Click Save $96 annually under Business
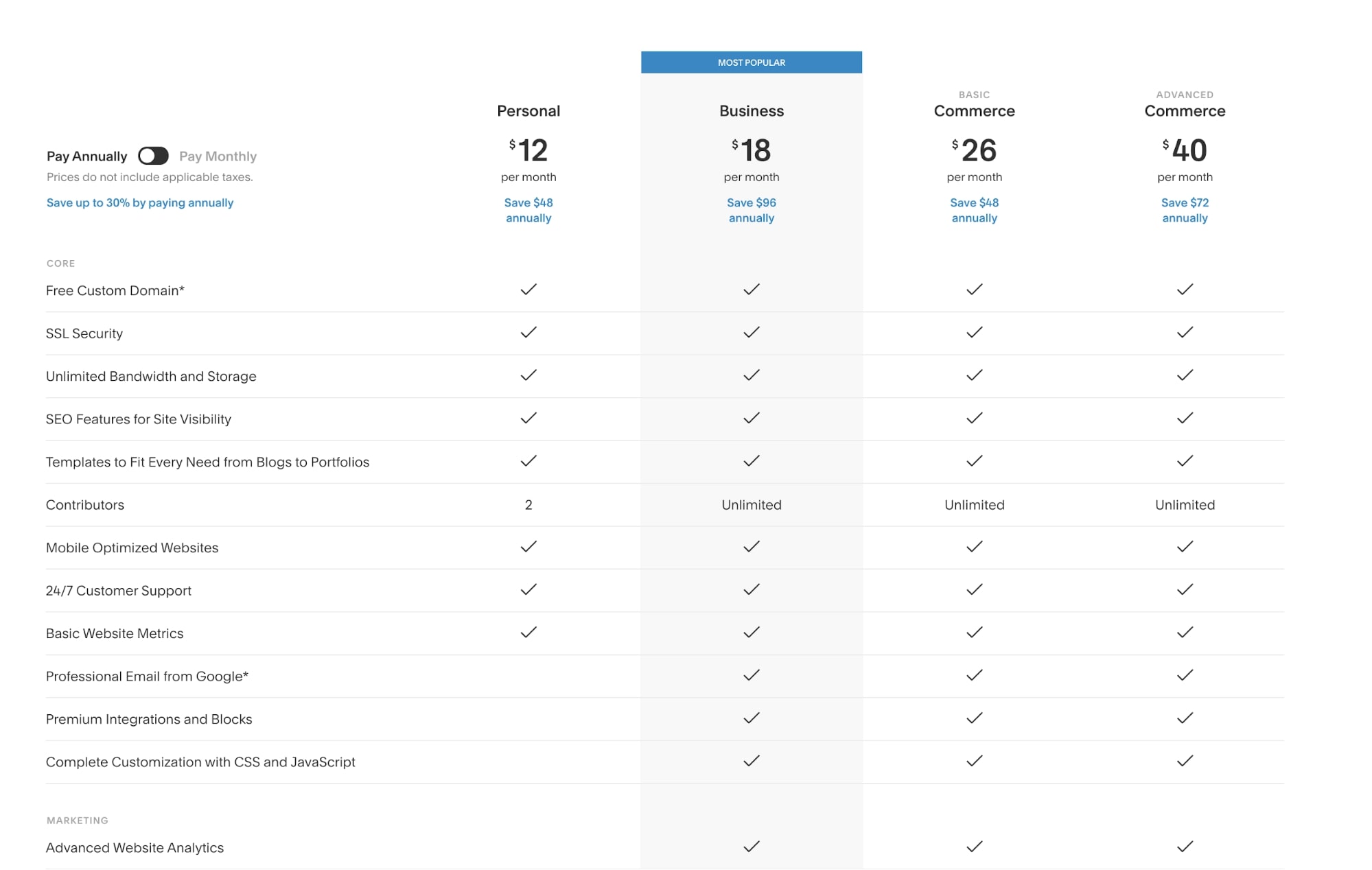This screenshot has height=870, width=1372. [752, 210]
